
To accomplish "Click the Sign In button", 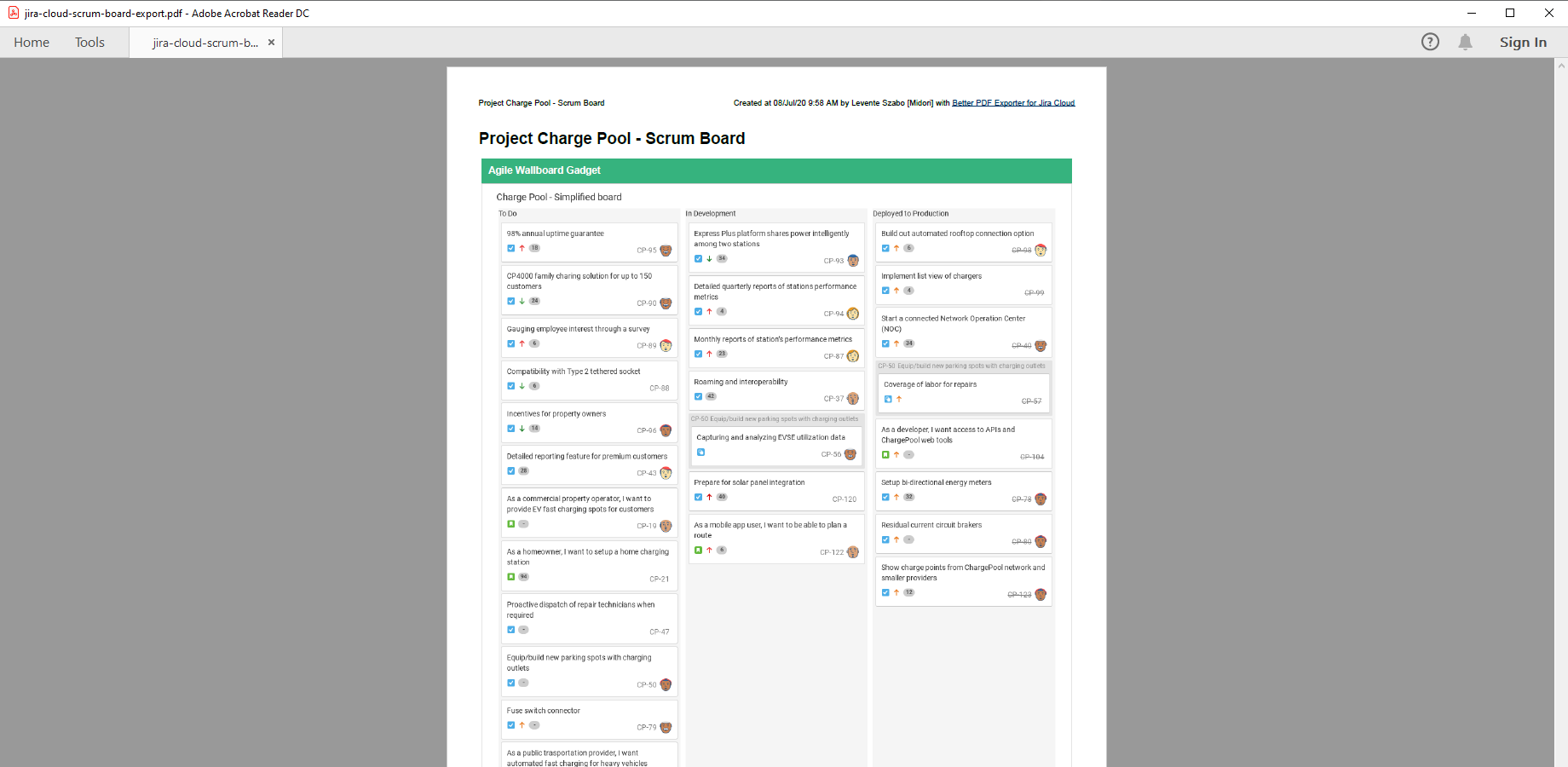I will [x=1523, y=42].
